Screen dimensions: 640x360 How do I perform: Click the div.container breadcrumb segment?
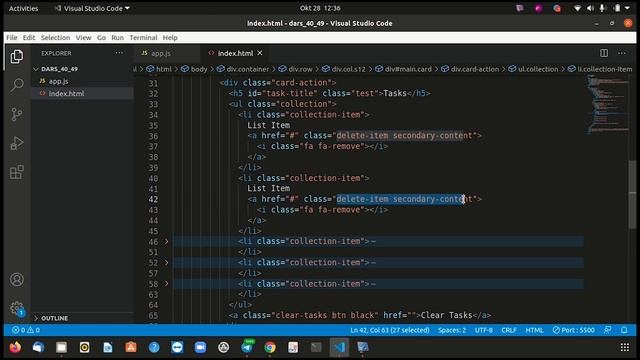click(243, 69)
